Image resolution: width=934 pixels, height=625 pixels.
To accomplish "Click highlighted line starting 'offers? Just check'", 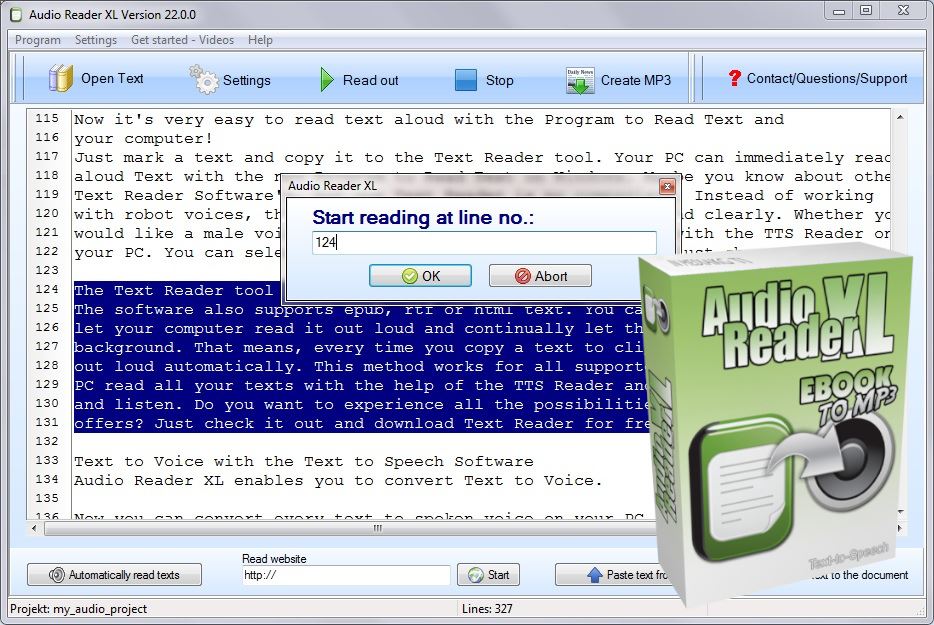I will 362,424.
